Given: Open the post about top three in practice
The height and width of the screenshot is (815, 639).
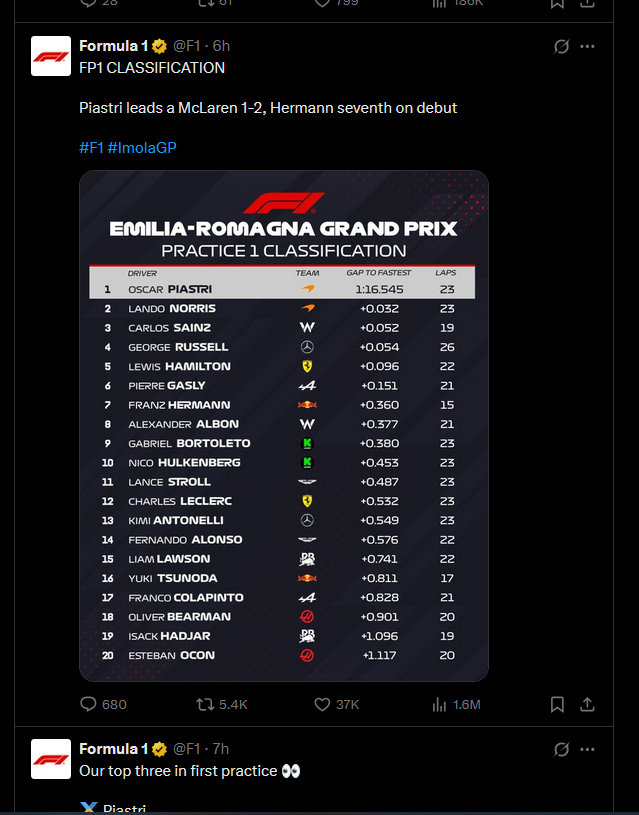Looking at the screenshot, I should click(x=189, y=771).
